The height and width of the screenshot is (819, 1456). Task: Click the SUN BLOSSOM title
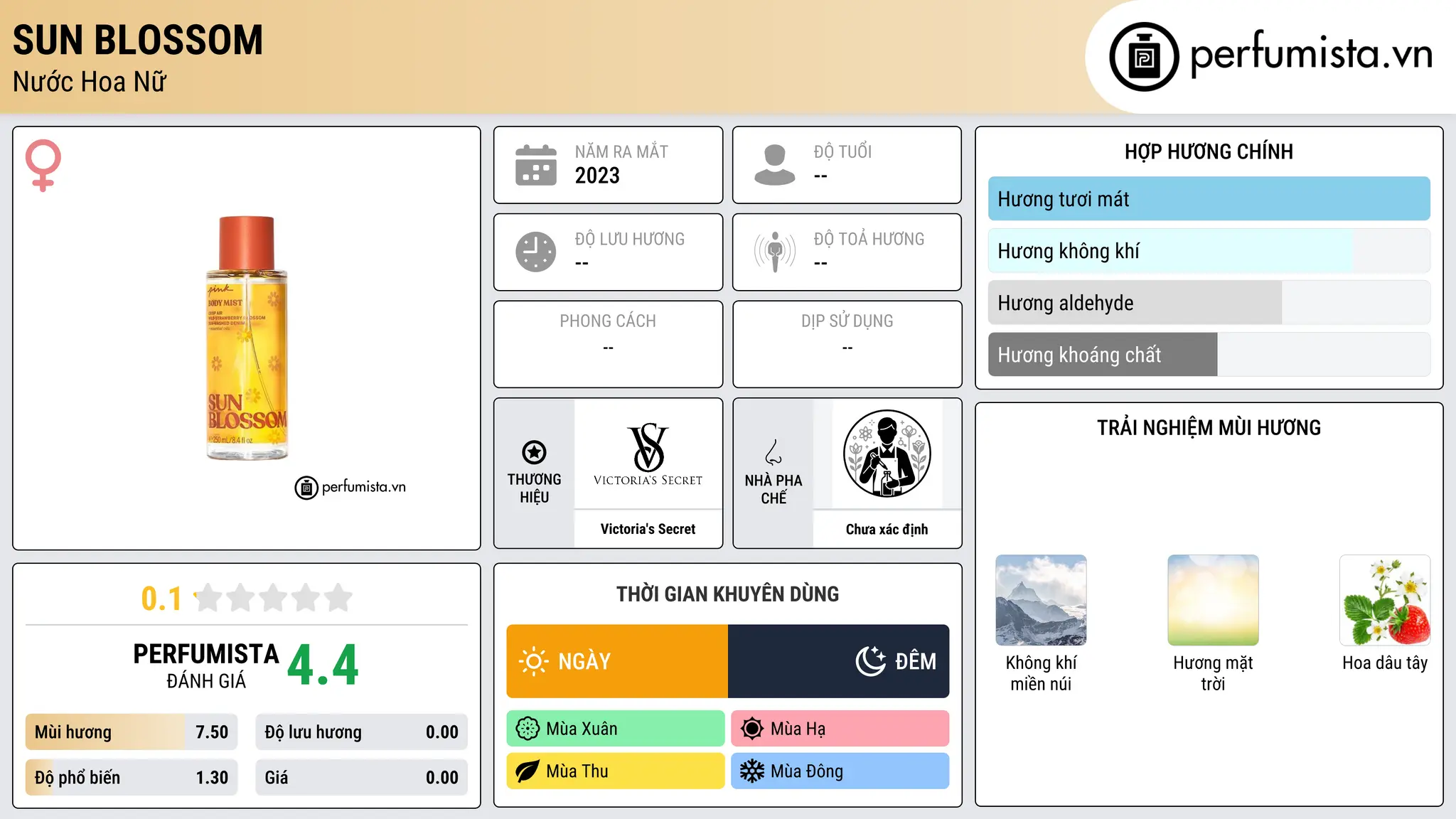138,40
